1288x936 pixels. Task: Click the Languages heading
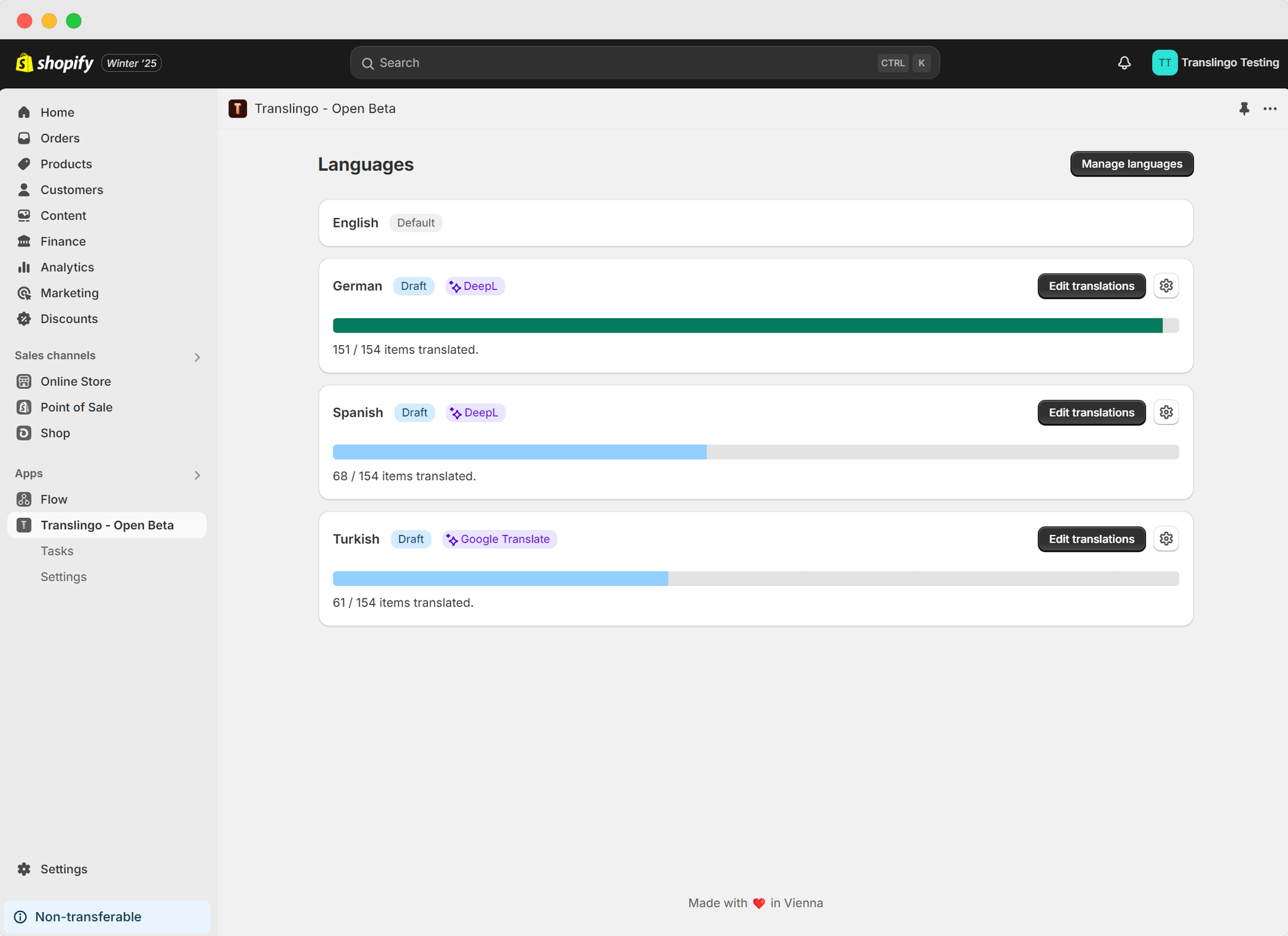click(365, 164)
